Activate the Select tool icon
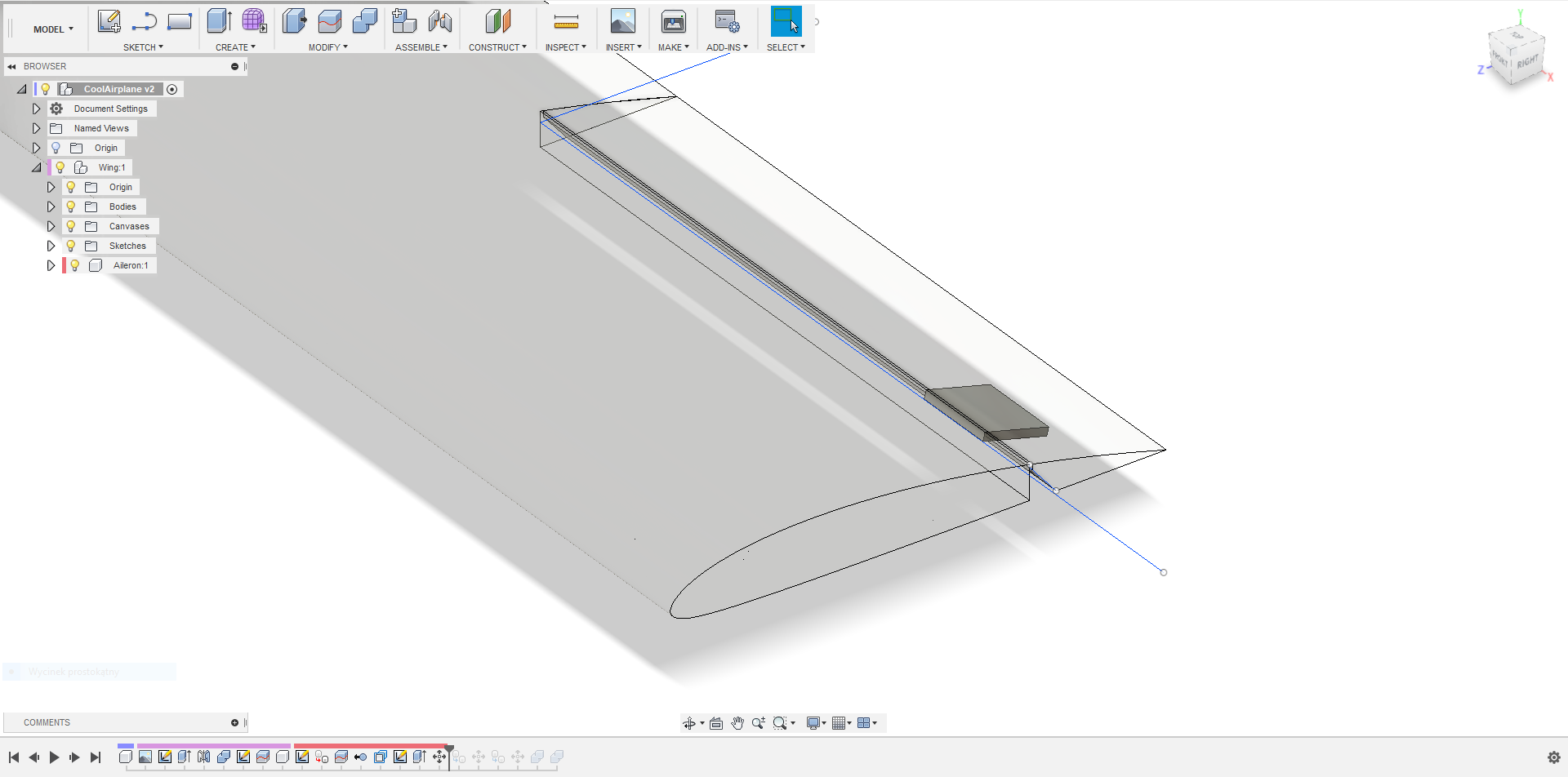 [786, 21]
